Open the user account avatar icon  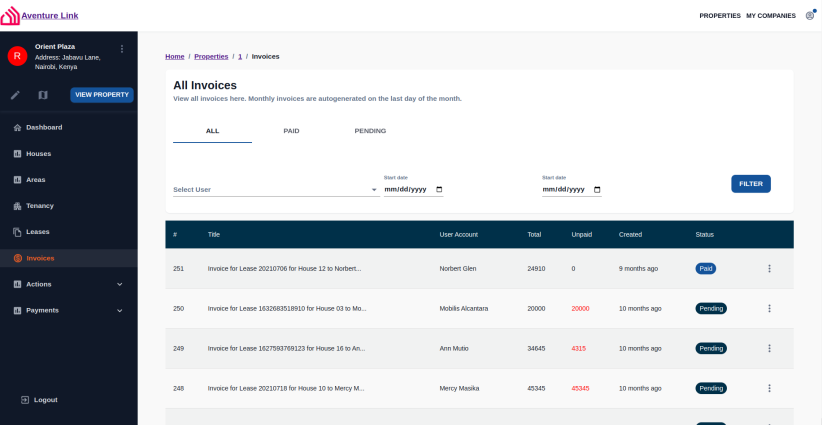(810, 16)
